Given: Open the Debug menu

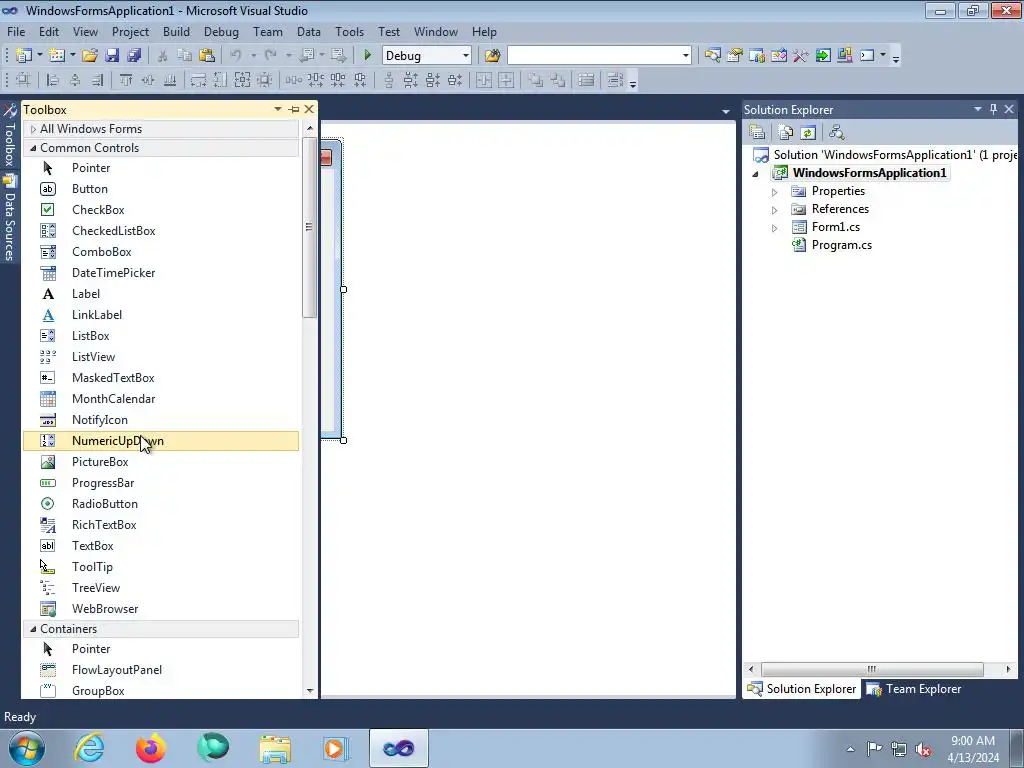Looking at the screenshot, I should tap(221, 31).
